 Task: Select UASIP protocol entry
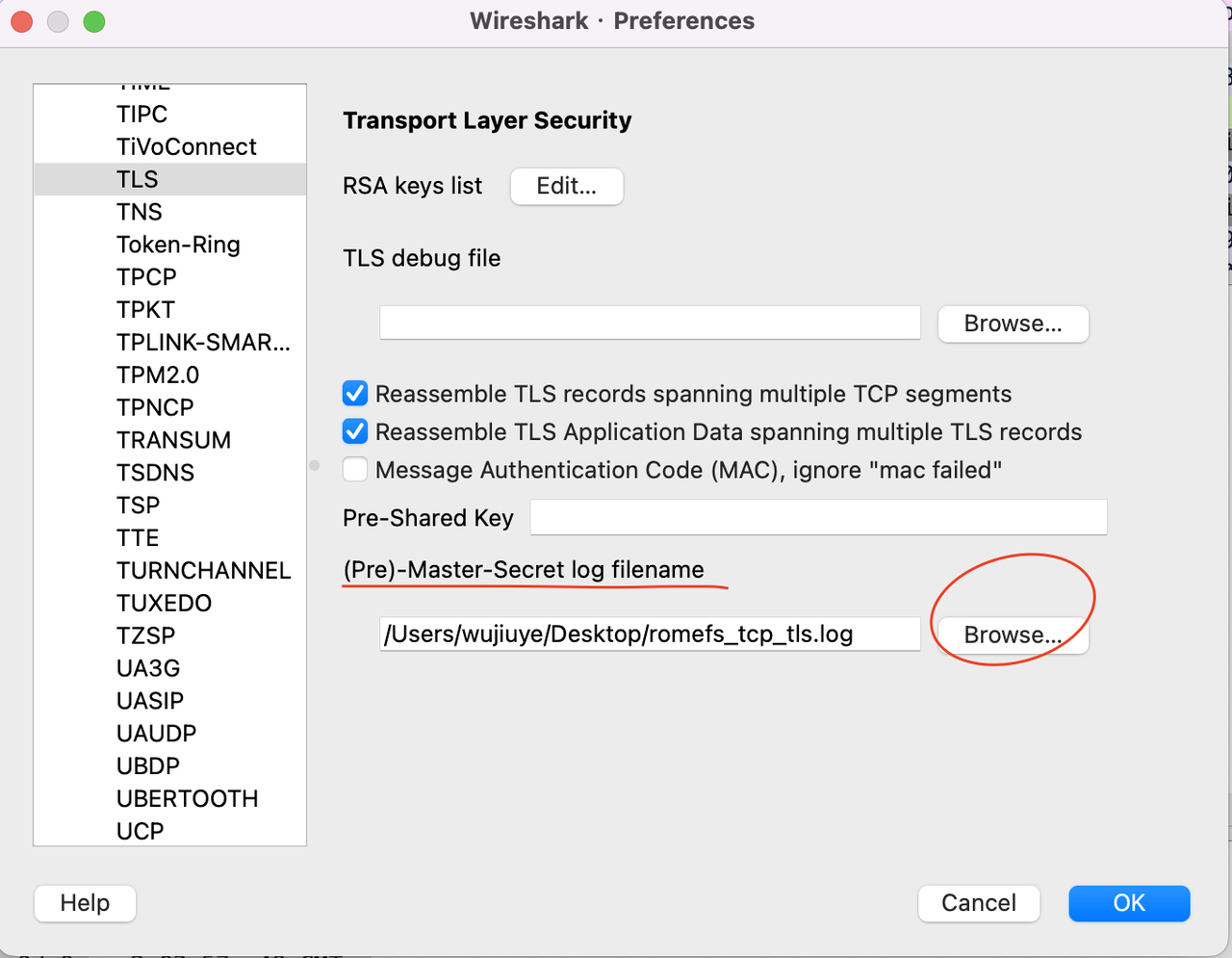(170, 701)
